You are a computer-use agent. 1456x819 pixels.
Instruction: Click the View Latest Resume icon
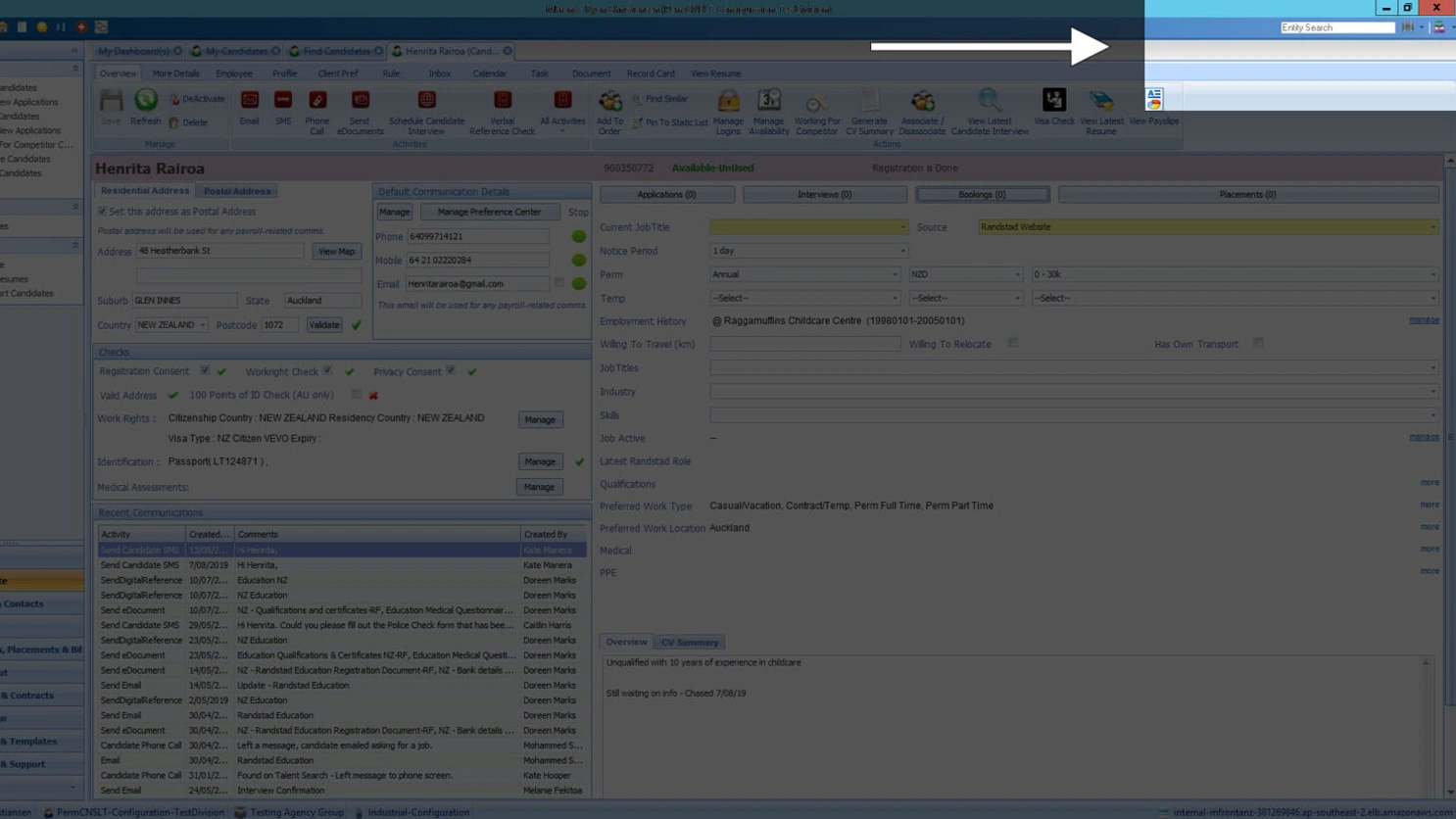[1101, 101]
